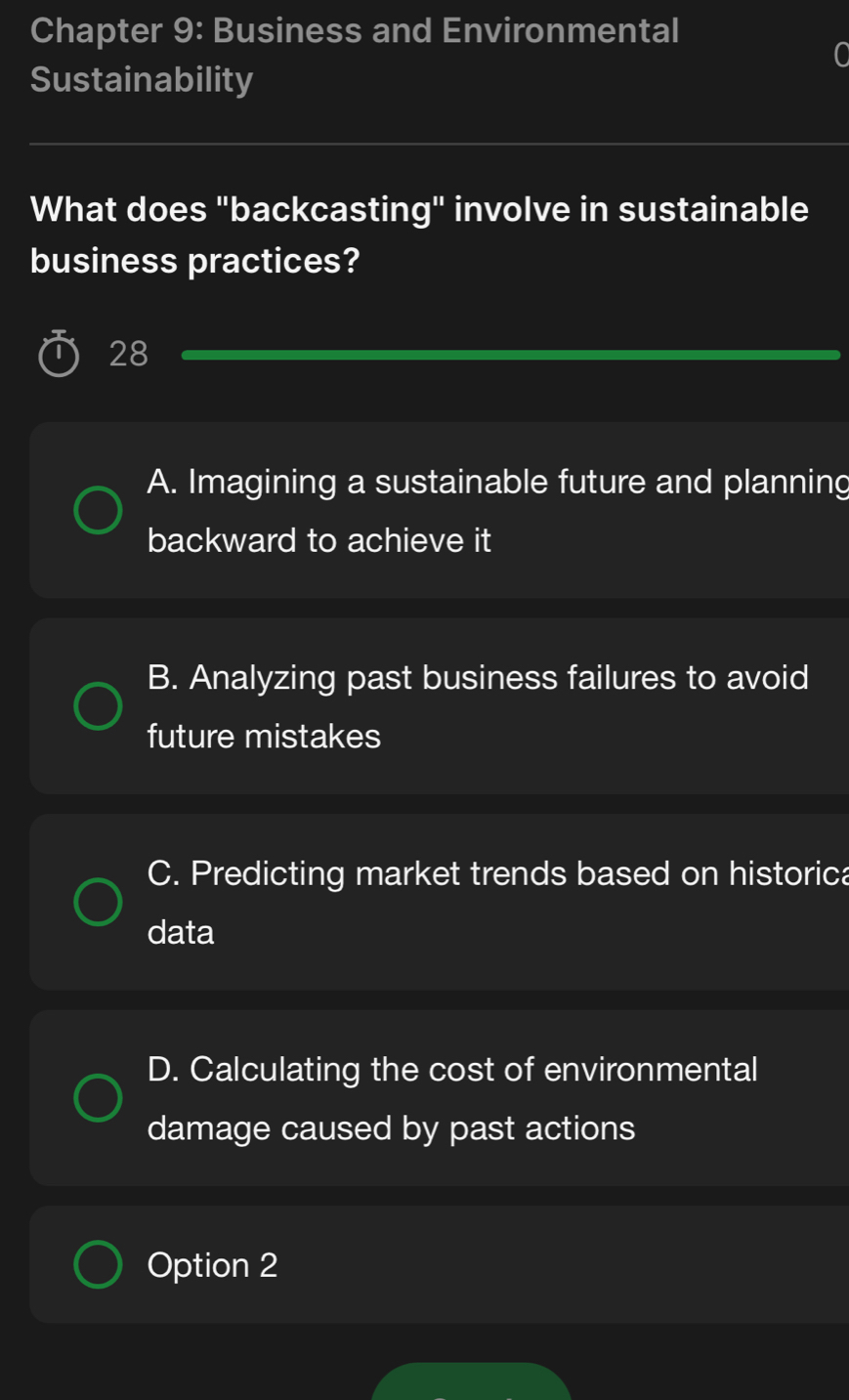
Task: Choose the radio circle for answer C
Action: click(x=99, y=902)
